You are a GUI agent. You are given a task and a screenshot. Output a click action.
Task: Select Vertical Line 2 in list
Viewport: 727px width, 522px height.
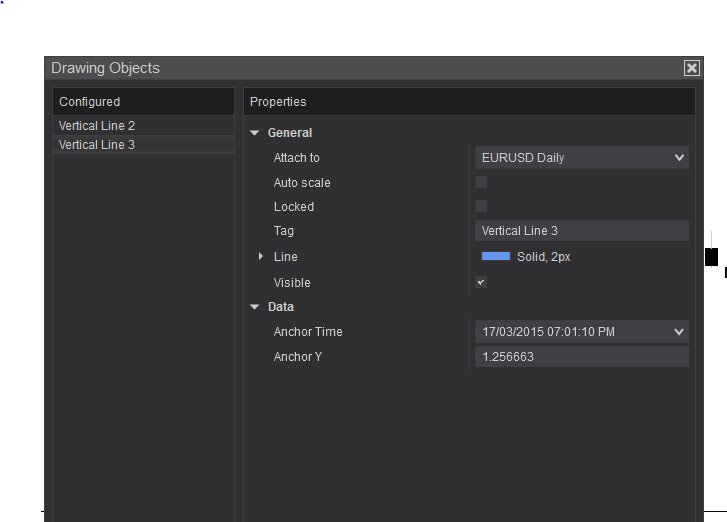click(97, 126)
